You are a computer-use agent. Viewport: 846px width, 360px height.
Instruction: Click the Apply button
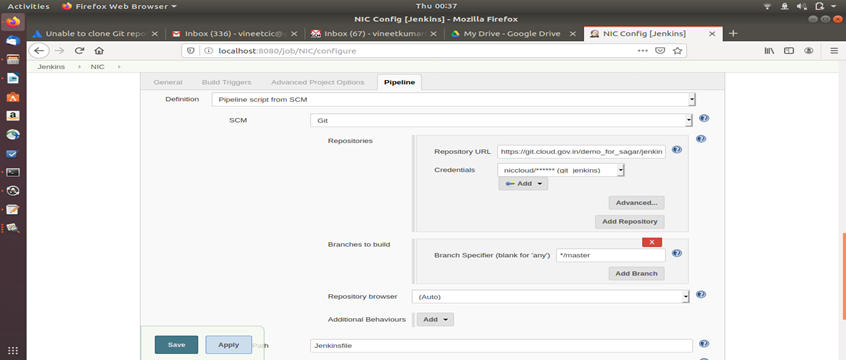coord(228,345)
